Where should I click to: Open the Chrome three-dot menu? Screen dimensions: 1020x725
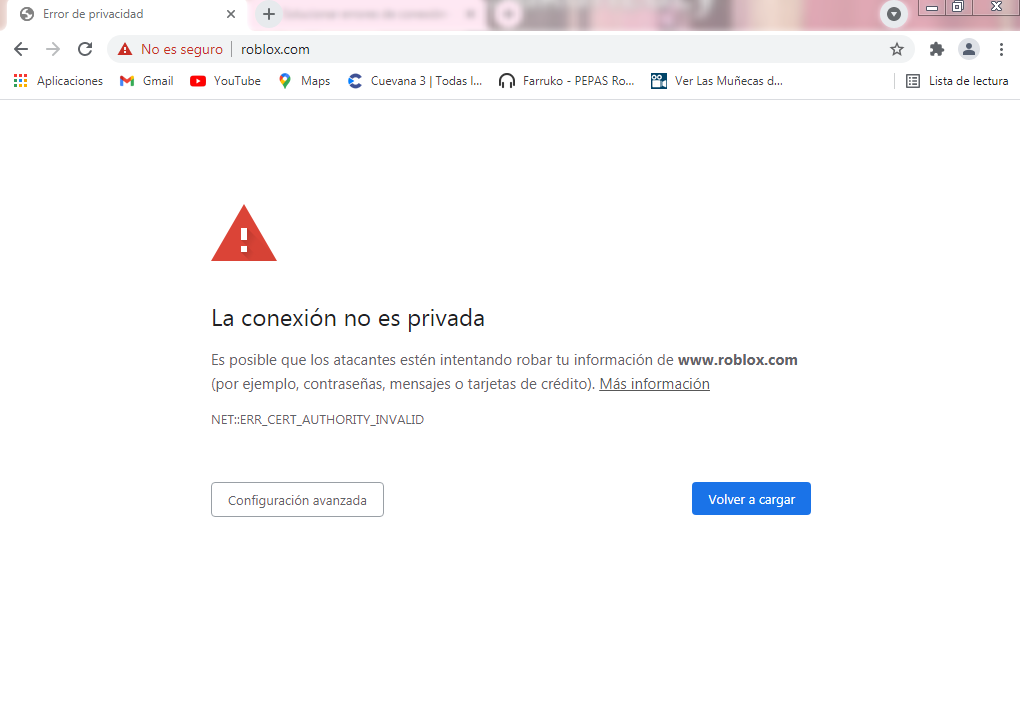[x=1001, y=49]
